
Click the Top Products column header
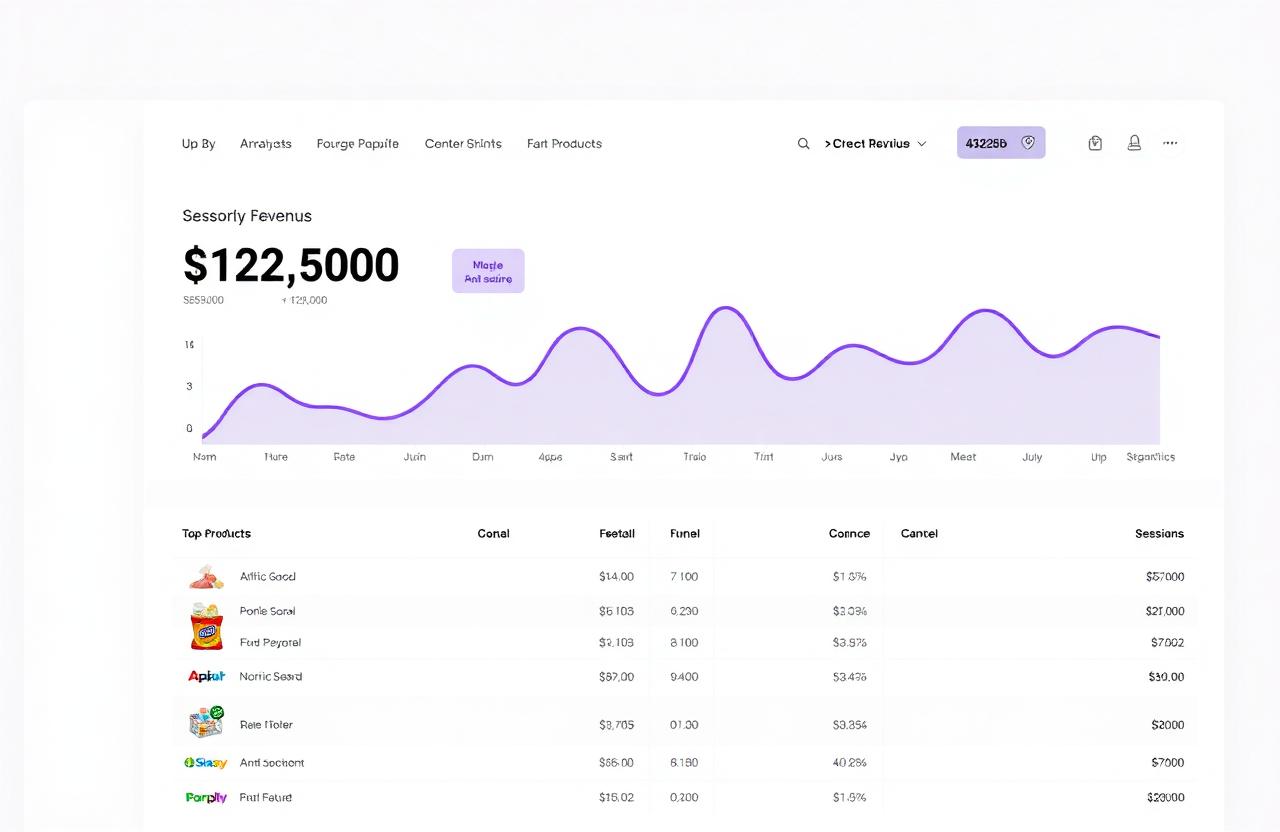(x=217, y=534)
